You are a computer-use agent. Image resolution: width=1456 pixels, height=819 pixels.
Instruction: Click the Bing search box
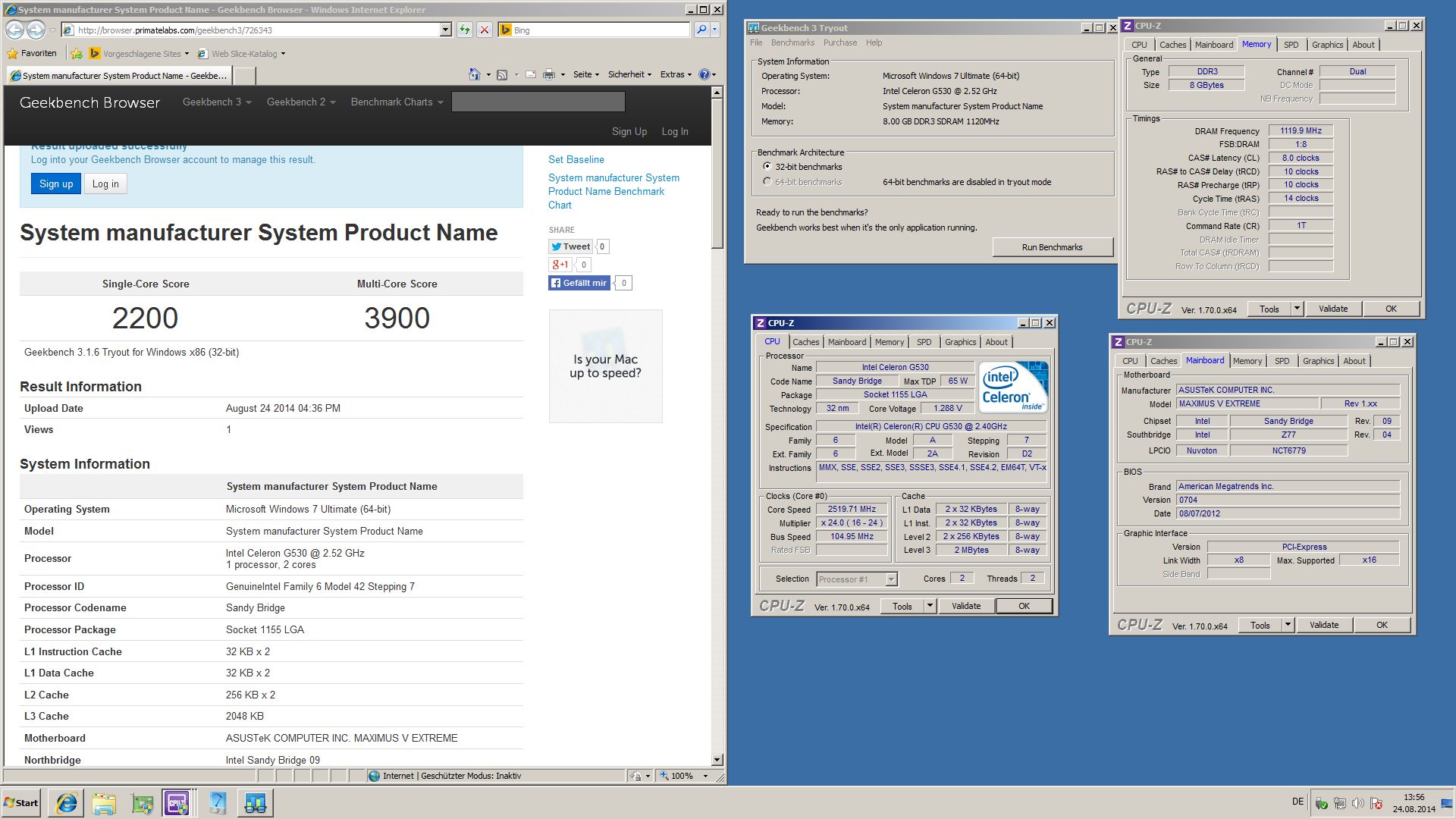(x=594, y=30)
